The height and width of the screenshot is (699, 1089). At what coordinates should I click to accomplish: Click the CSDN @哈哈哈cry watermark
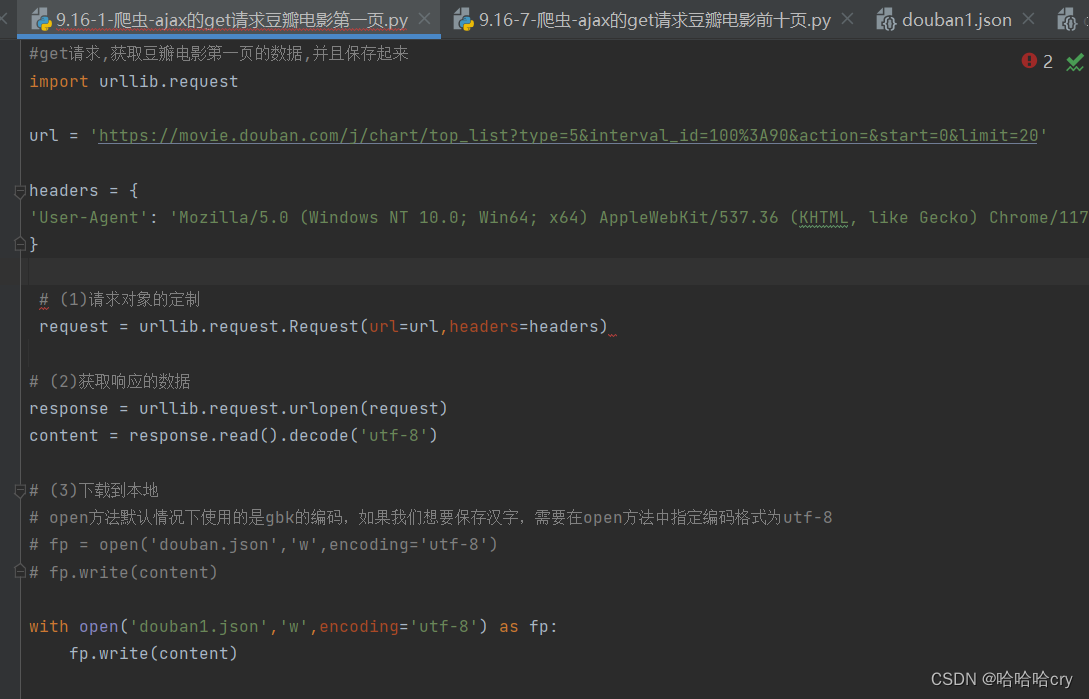(x=1000, y=678)
